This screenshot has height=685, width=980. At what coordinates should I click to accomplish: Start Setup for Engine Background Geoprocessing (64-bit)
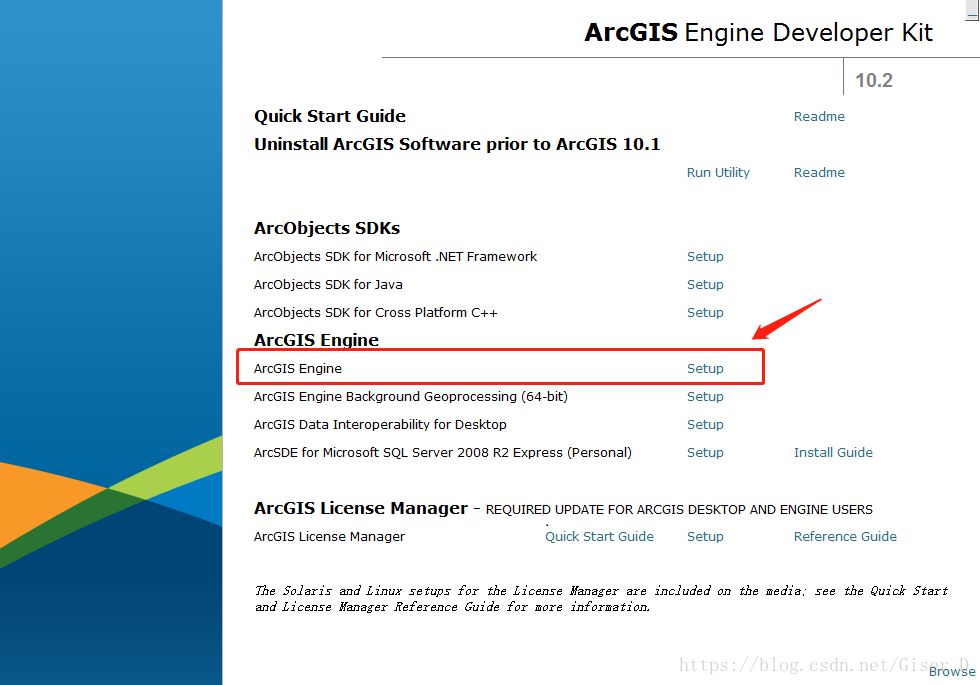(x=705, y=397)
